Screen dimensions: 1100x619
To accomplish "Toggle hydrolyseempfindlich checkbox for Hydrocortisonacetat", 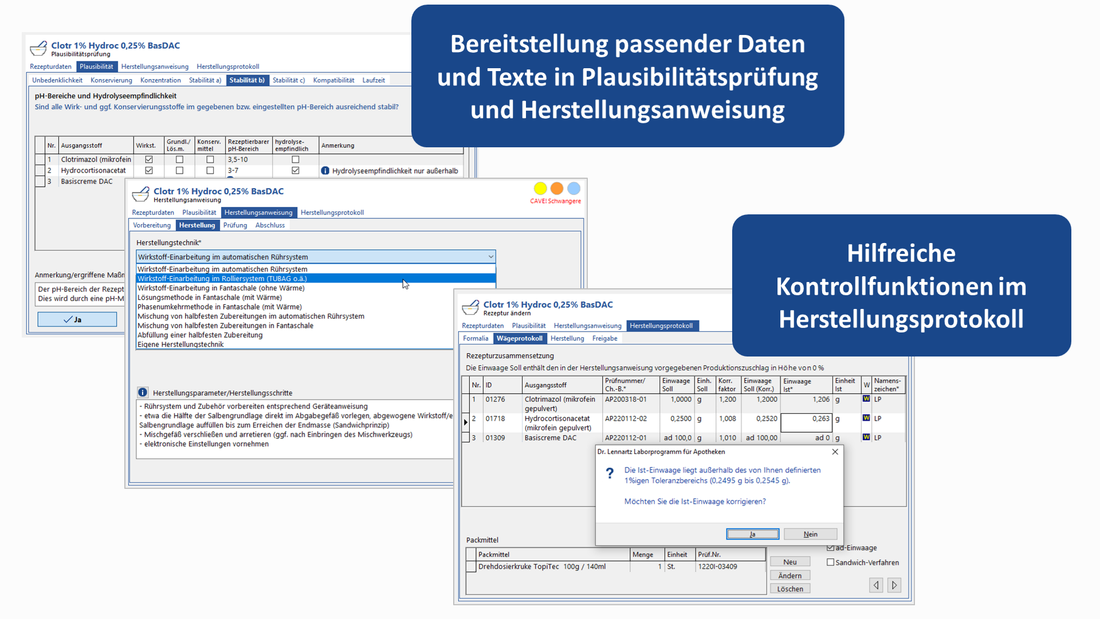I will 295,171.
